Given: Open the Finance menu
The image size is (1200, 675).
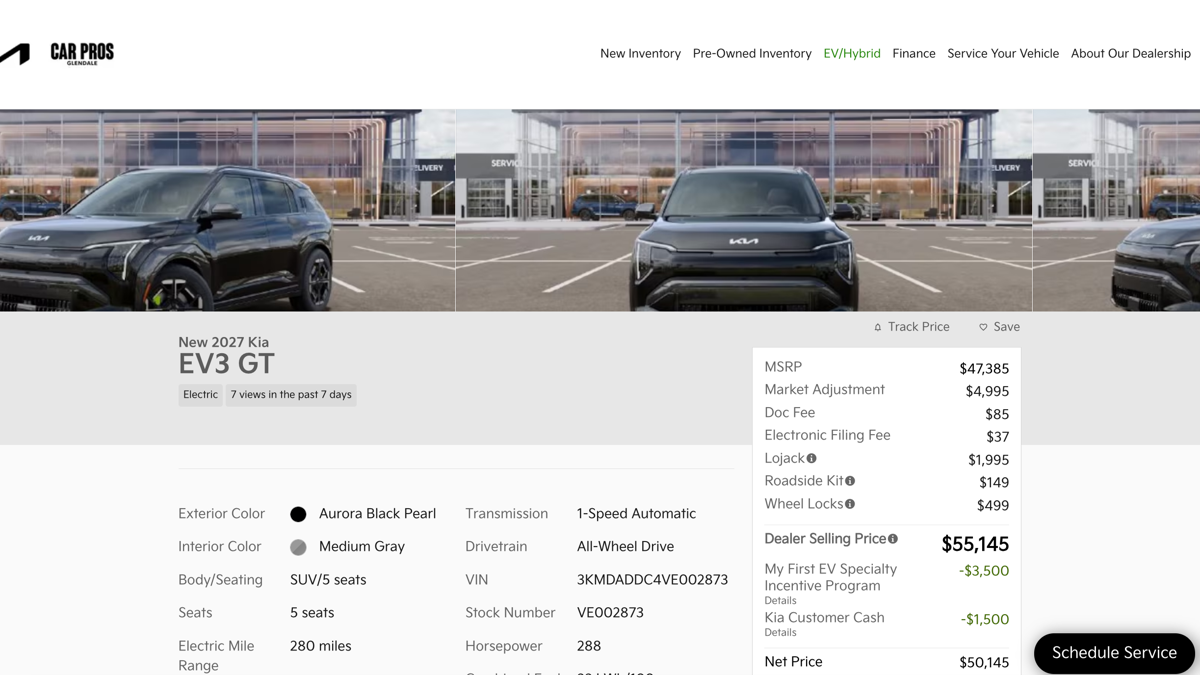Looking at the screenshot, I should point(914,54).
